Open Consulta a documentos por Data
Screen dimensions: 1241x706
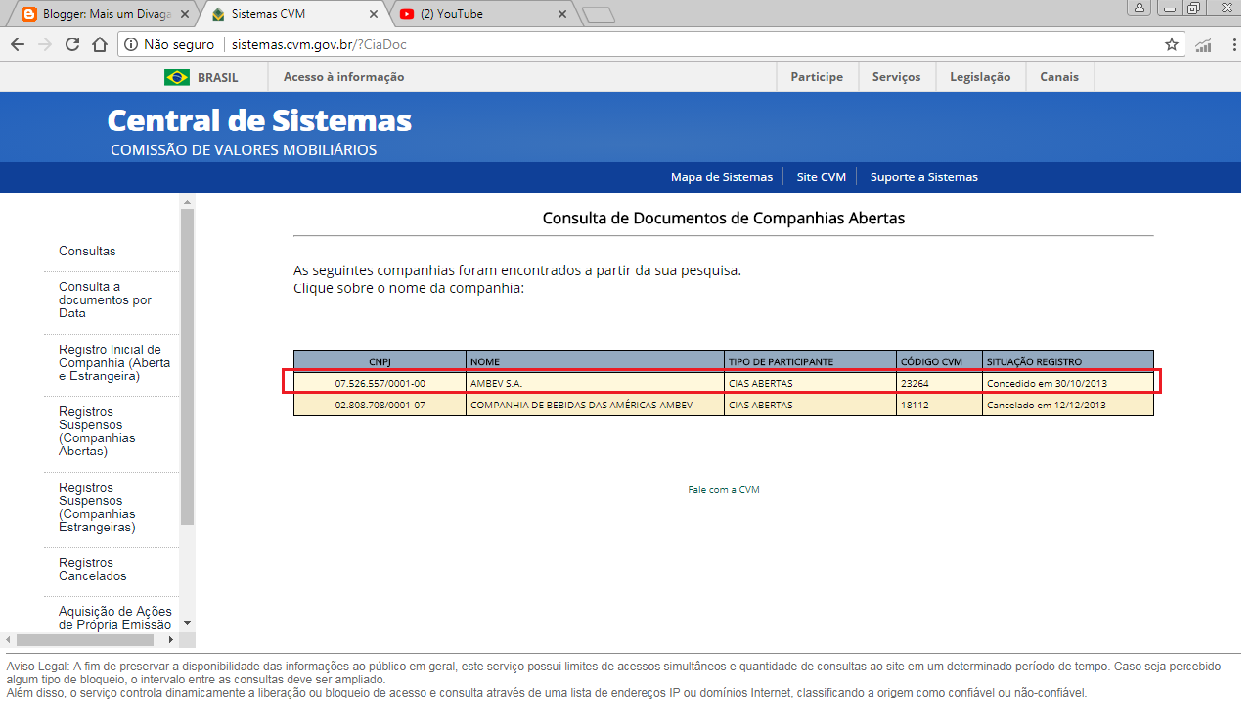pos(105,300)
